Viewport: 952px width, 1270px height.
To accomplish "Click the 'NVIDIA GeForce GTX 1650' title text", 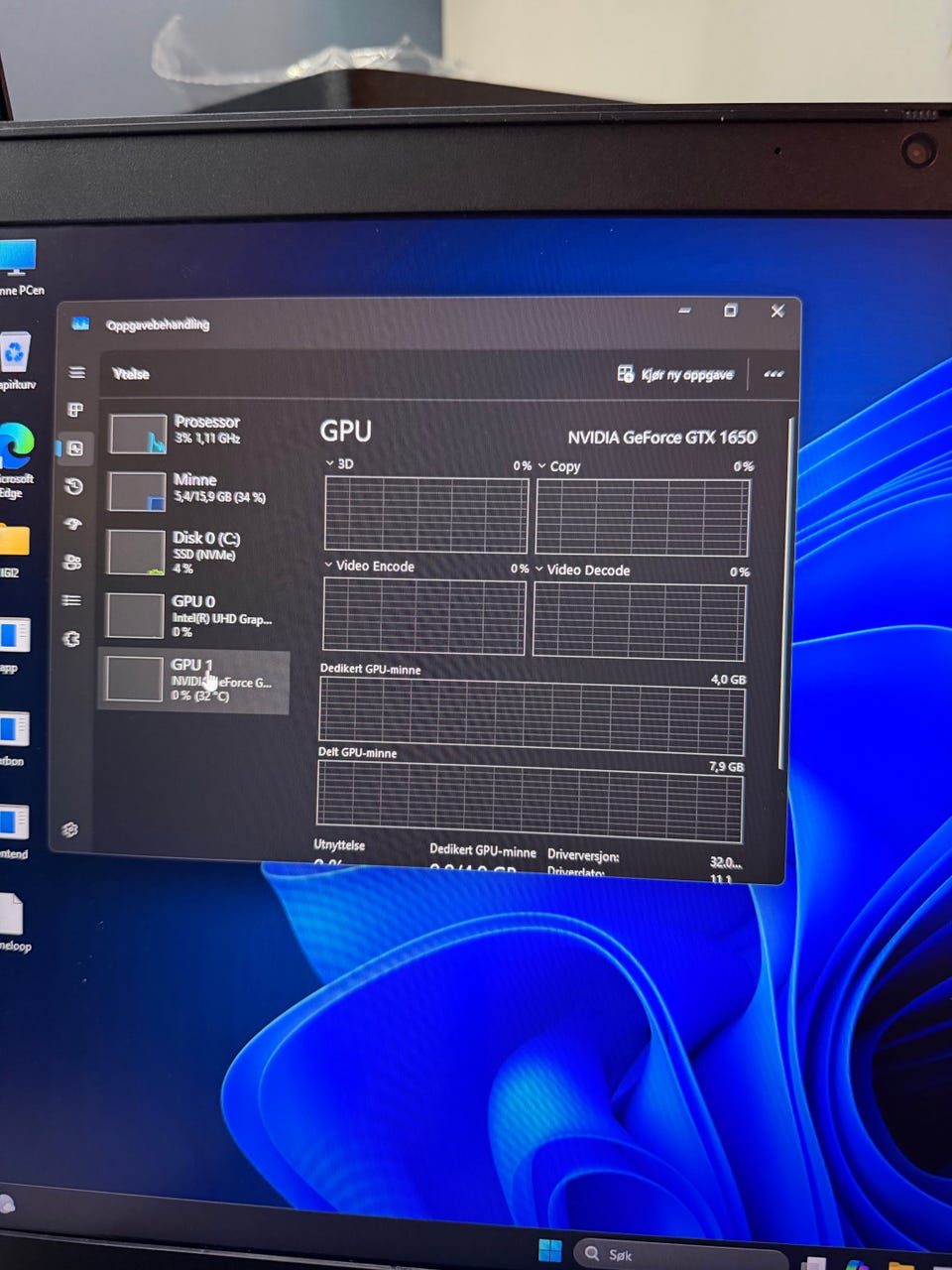I will pyautogui.click(x=661, y=437).
